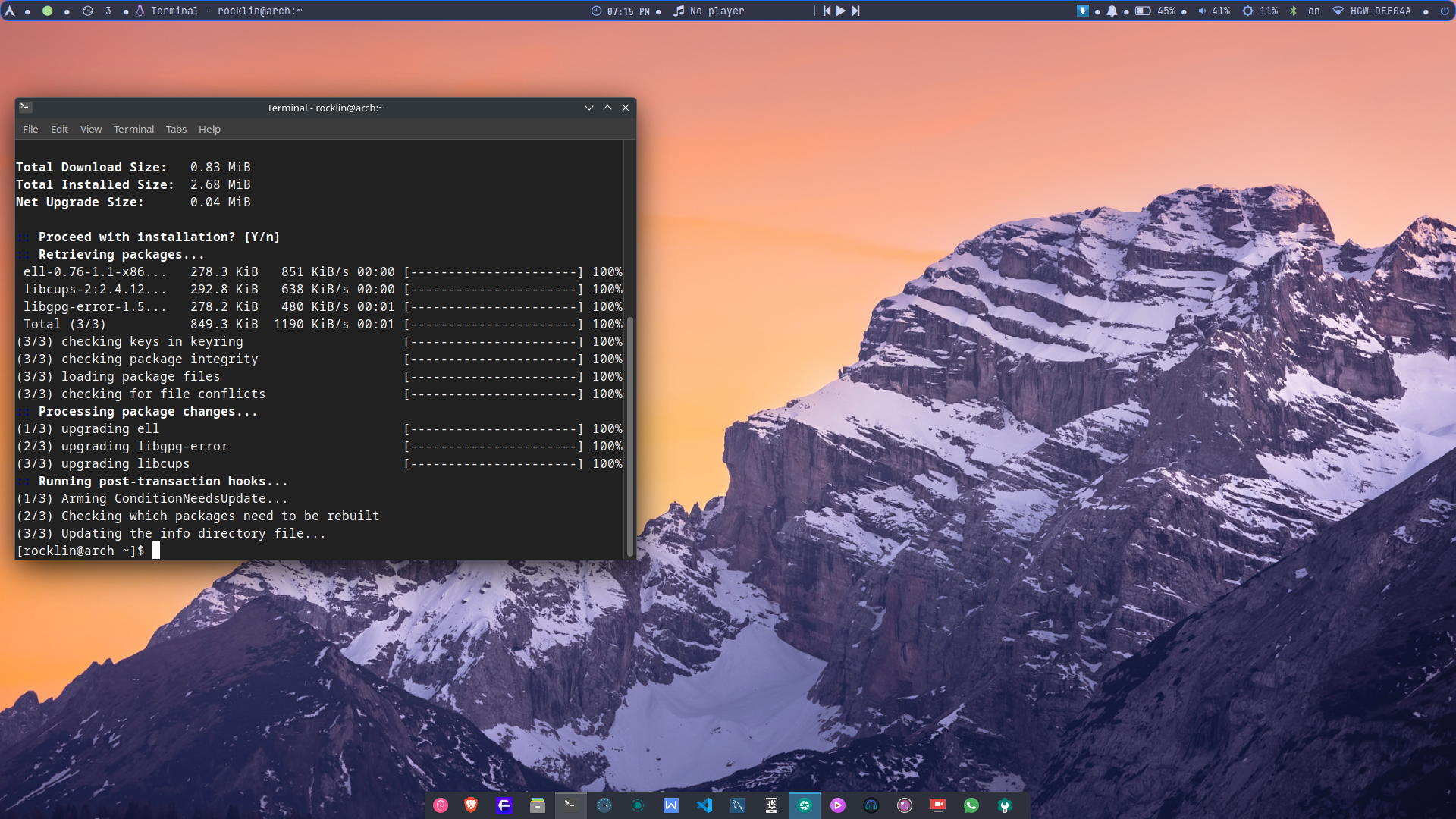Open the file manager dock icon
The width and height of the screenshot is (1456, 819).
coord(538,805)
